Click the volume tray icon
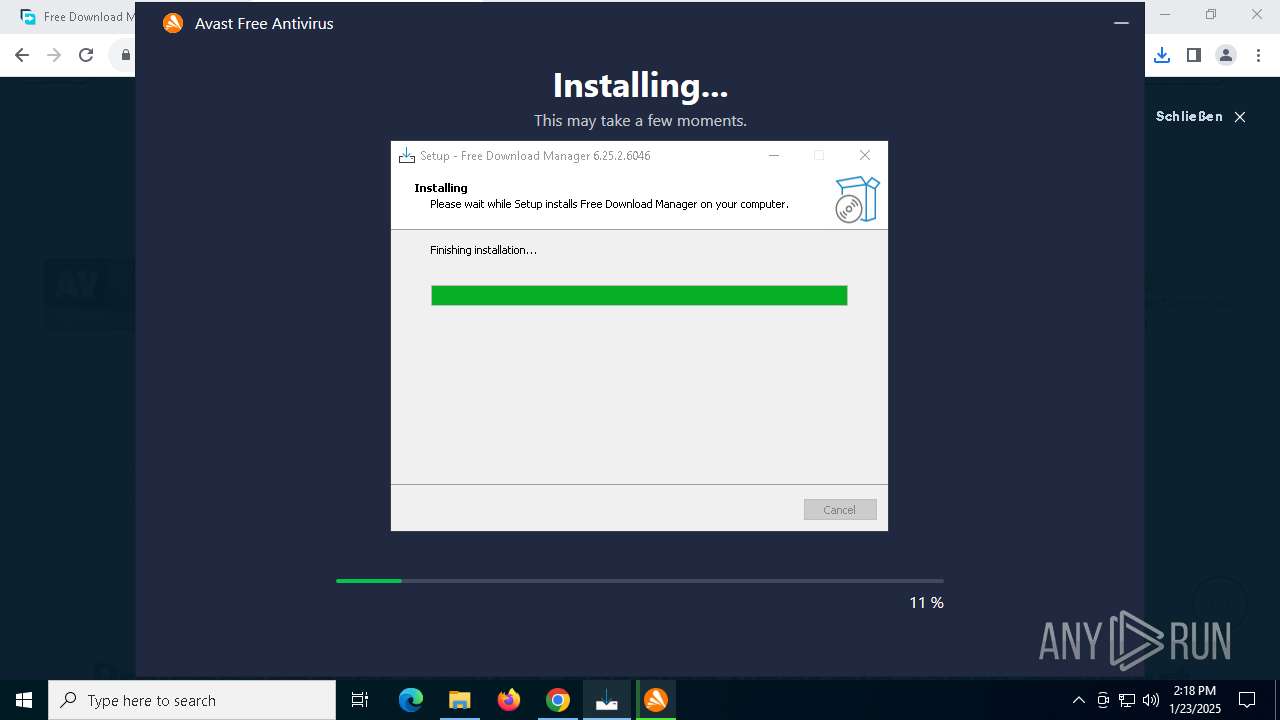 click(1151, 700)
